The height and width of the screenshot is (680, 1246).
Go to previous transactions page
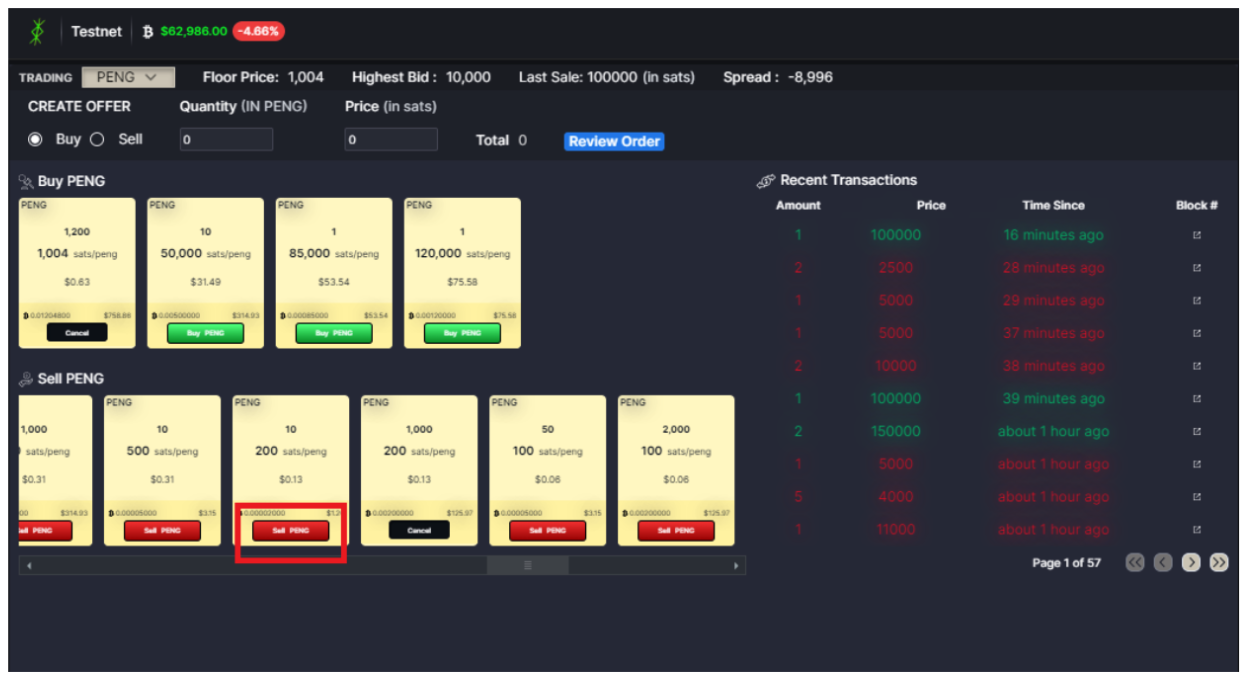(1162, 563)
